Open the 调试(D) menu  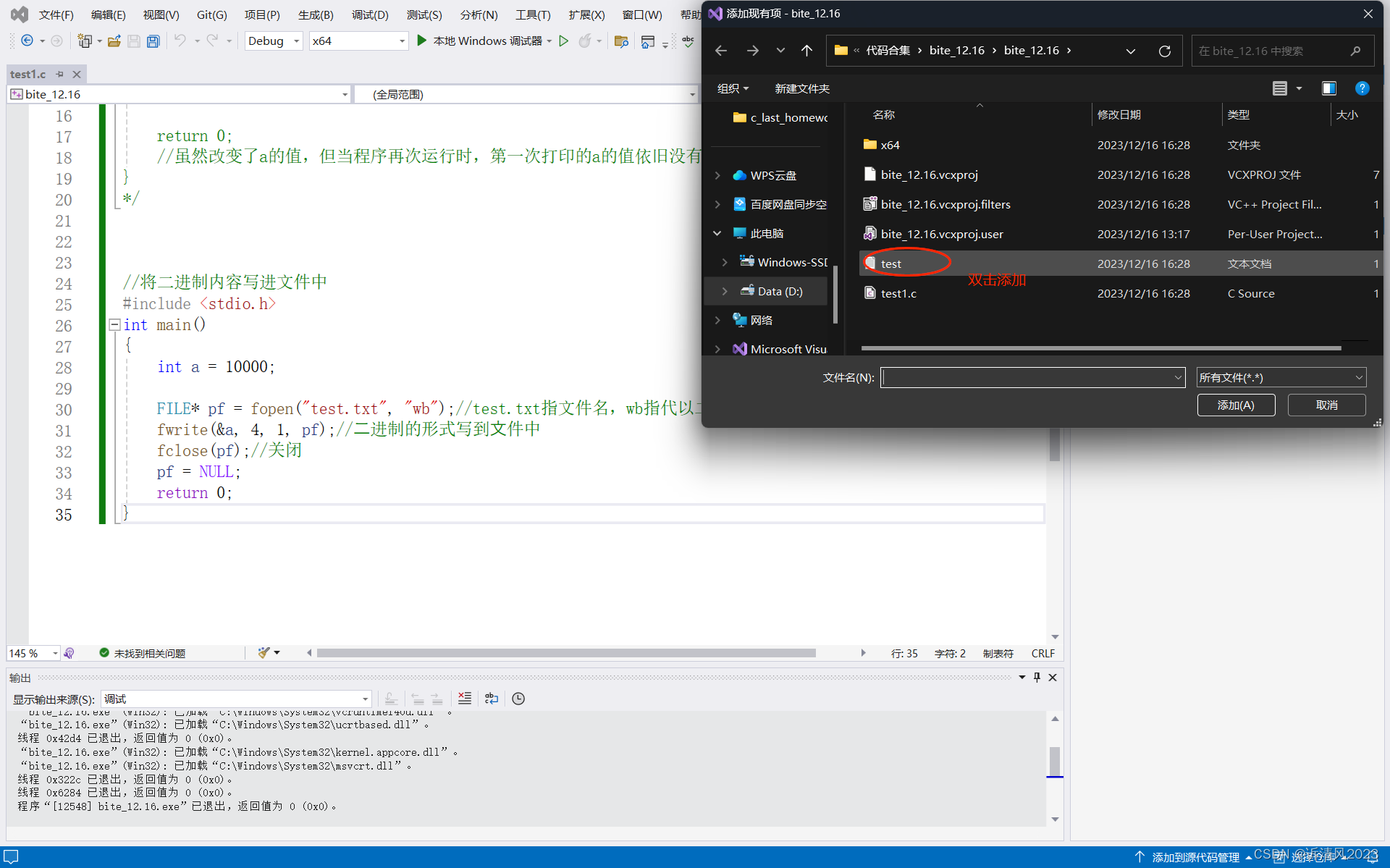[369, 14]
